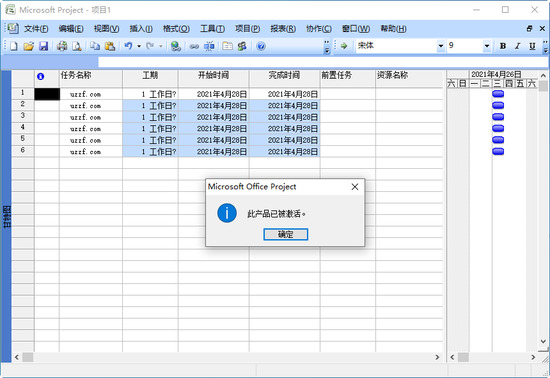This screenshot has height=378, width=550.
Task: Click the Gantt bar for task 6
Action: tap(498, 151)
